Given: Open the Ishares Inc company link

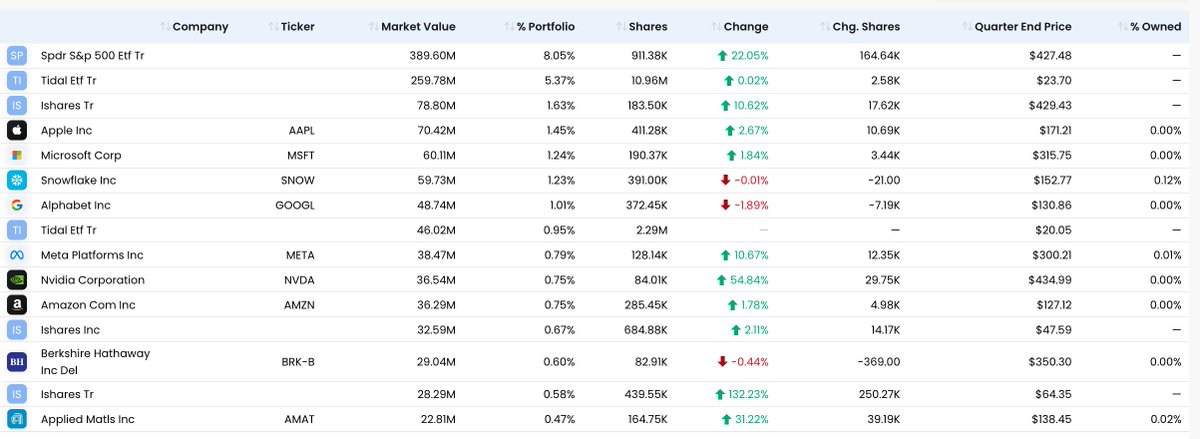Looking at the screenshot, I should coord(70,330).
